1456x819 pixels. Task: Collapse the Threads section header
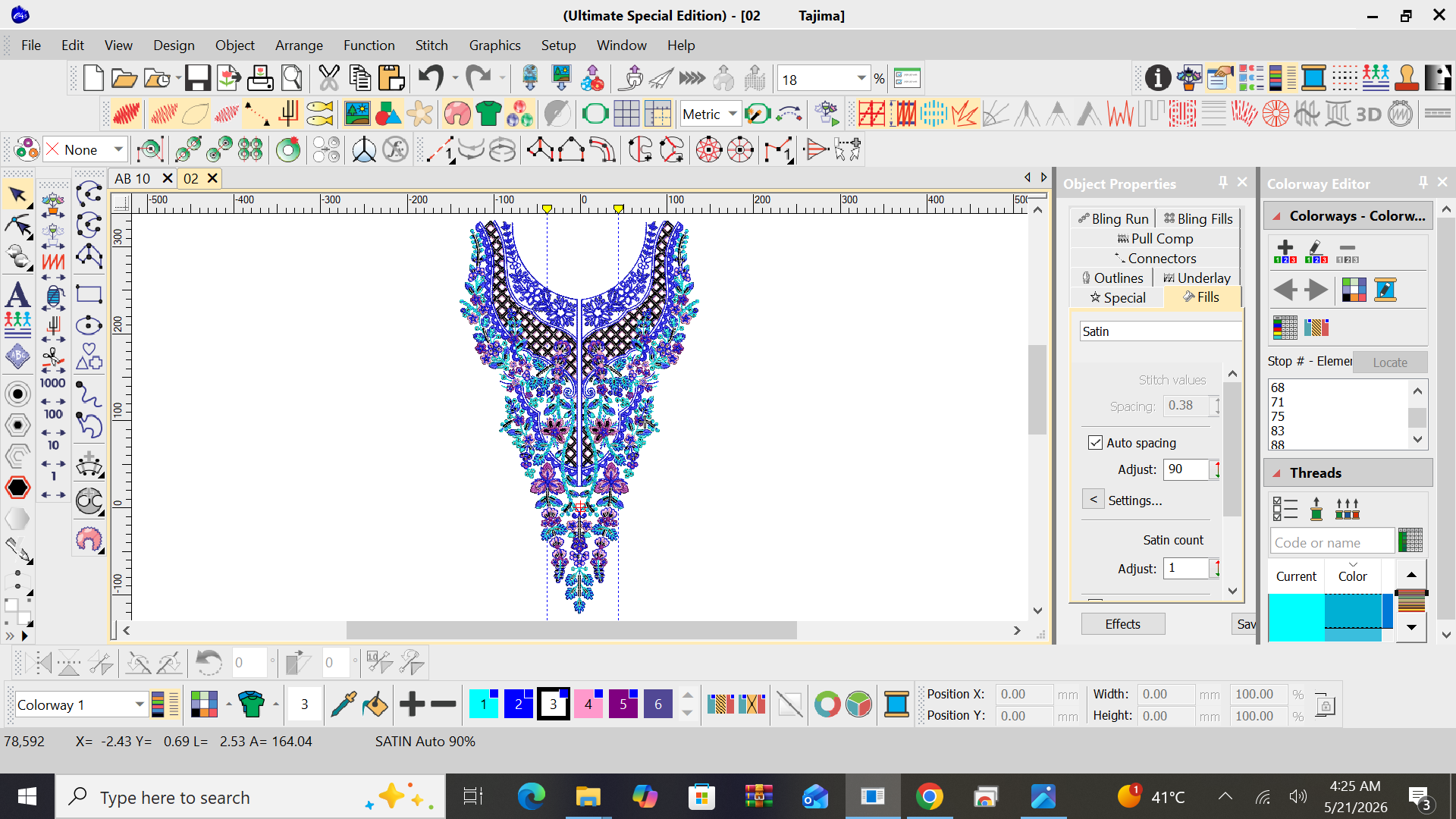point(1348,473)
